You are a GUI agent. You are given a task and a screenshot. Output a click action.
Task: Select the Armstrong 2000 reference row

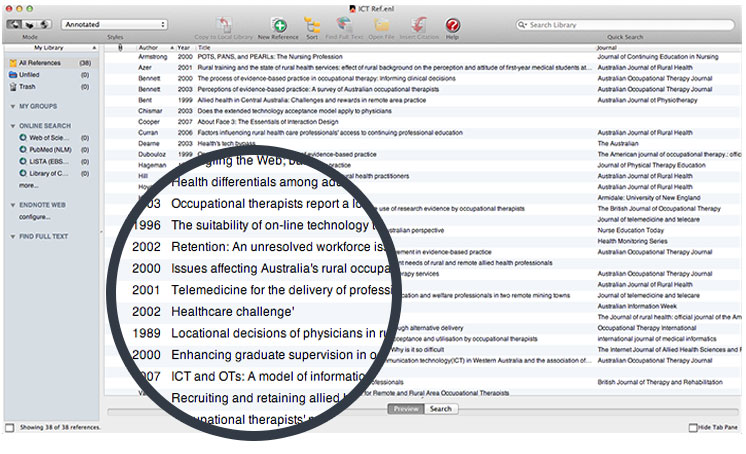[x=422, y=57]
